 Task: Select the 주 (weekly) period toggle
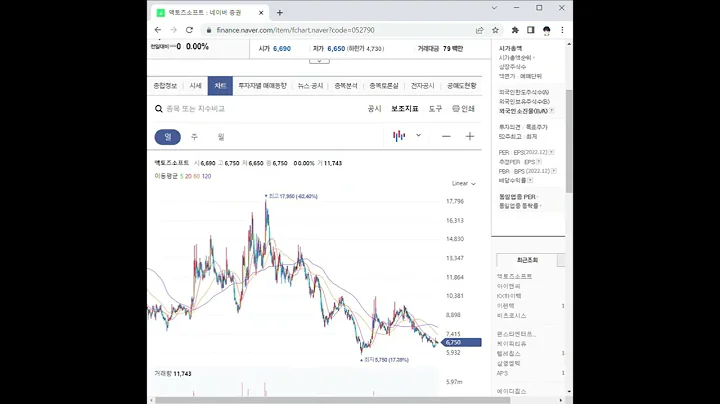click(194, 137)
